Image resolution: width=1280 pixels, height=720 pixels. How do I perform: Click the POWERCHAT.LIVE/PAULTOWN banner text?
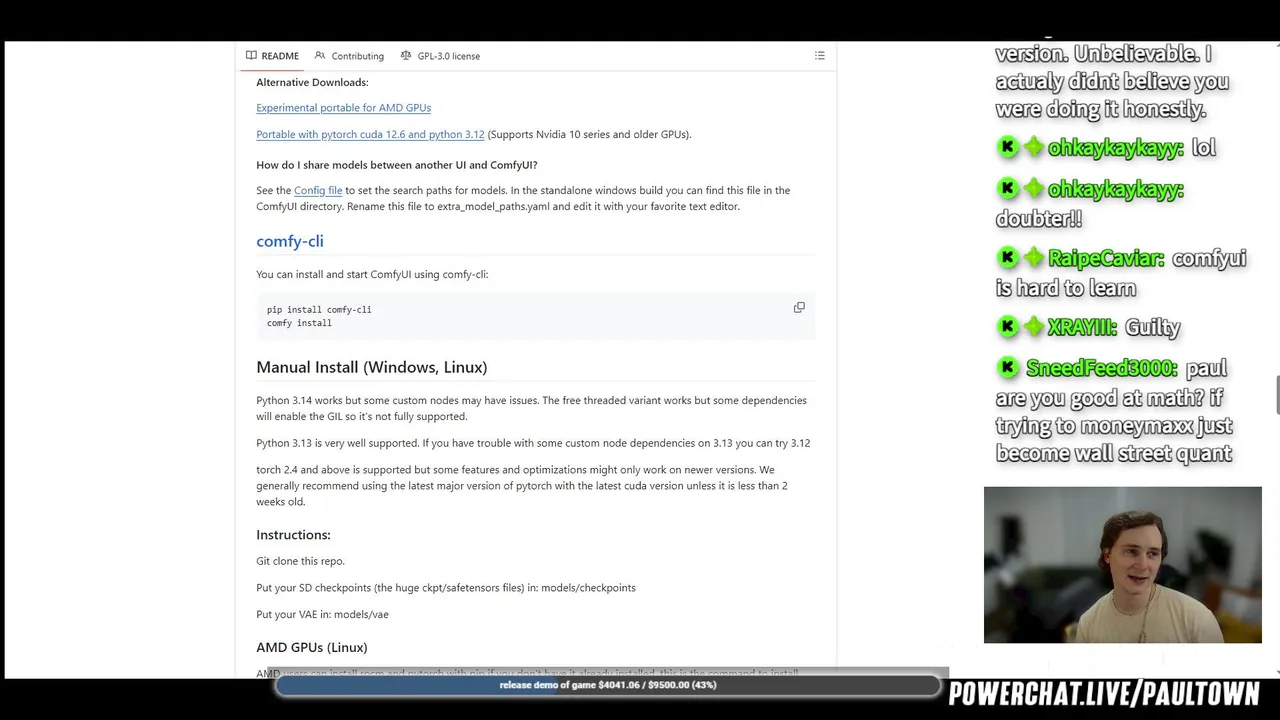pos(1104,694)
